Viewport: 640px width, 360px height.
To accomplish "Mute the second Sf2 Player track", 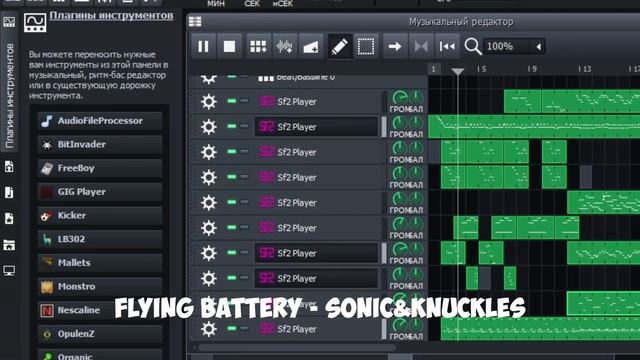I will coord(232,126).
